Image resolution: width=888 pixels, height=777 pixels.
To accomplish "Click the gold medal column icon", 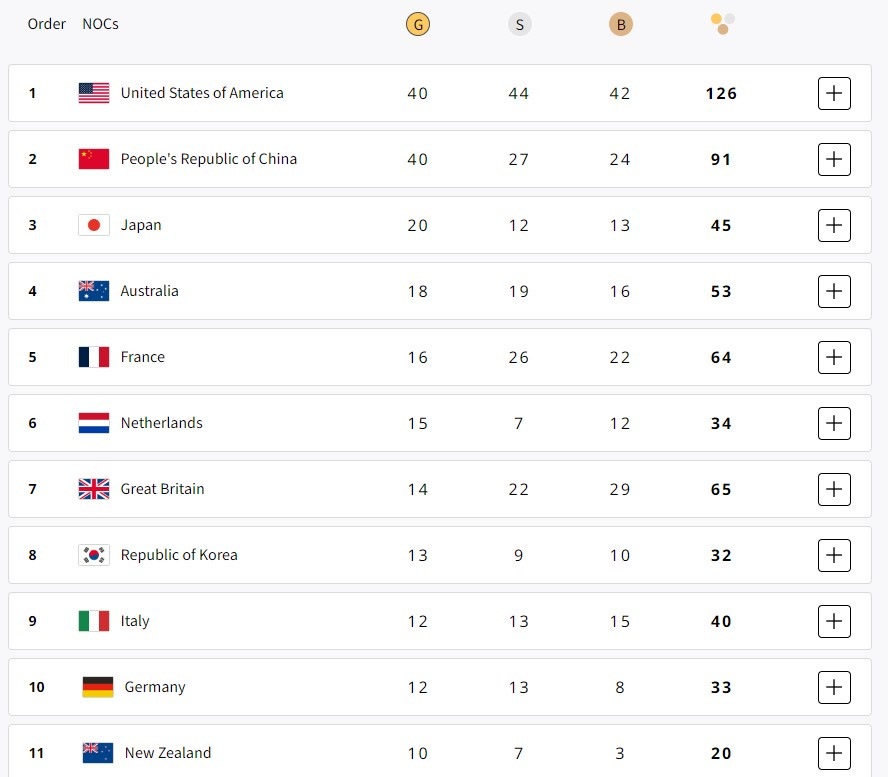I will (418, 24).
